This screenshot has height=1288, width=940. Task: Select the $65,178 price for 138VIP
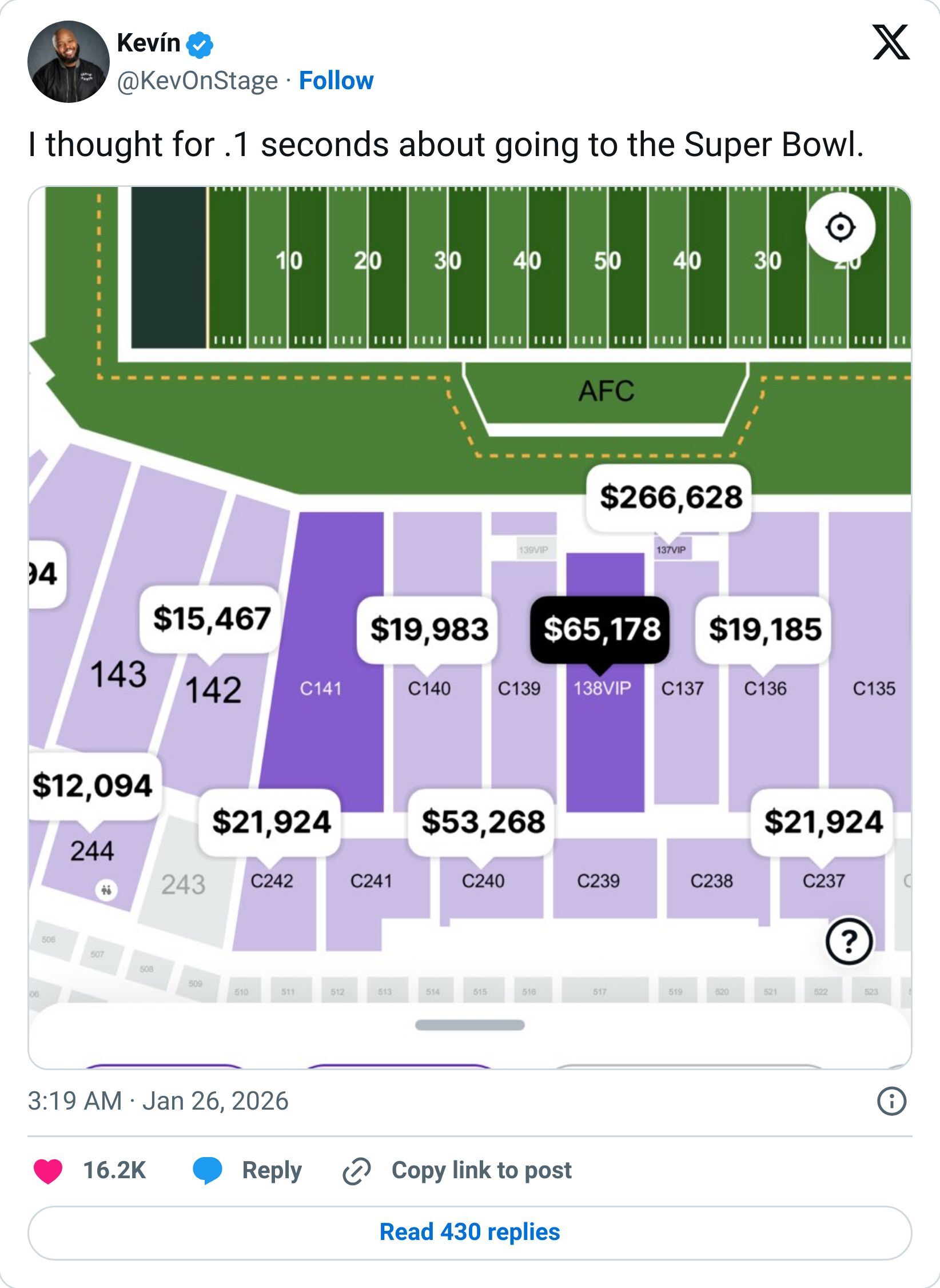click(600, 629)
